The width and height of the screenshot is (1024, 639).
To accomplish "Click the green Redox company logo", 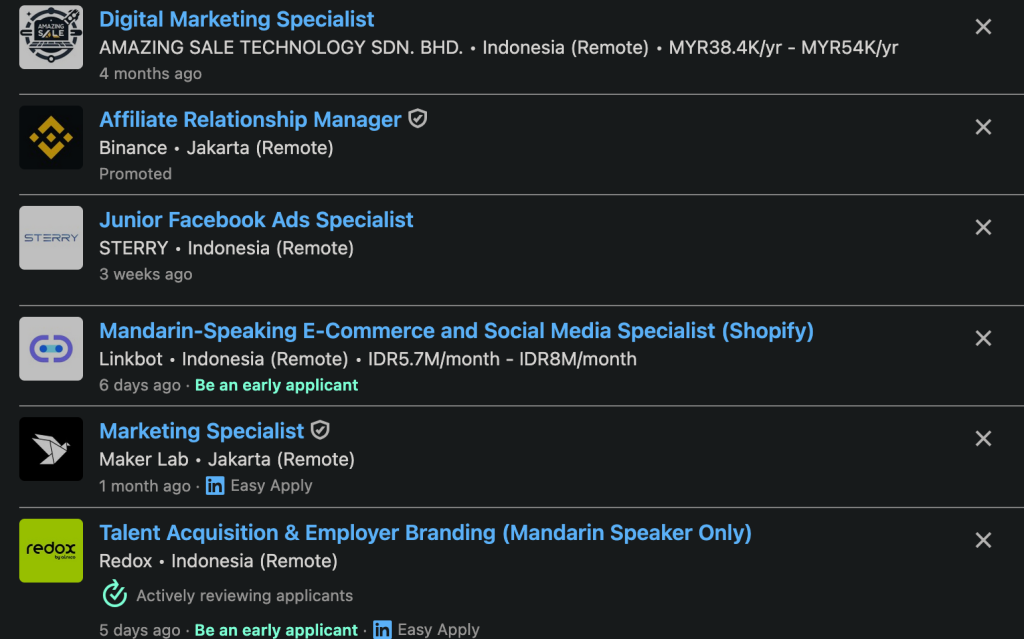I will [x=51, y=551].
